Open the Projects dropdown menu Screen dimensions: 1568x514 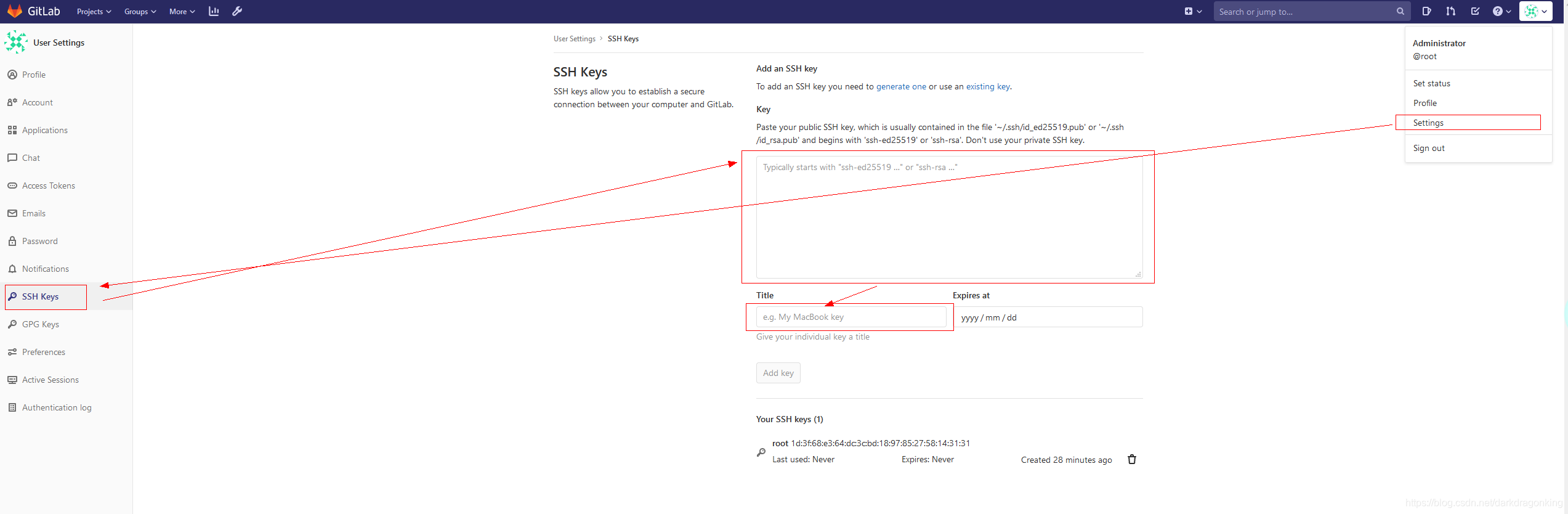94,12
